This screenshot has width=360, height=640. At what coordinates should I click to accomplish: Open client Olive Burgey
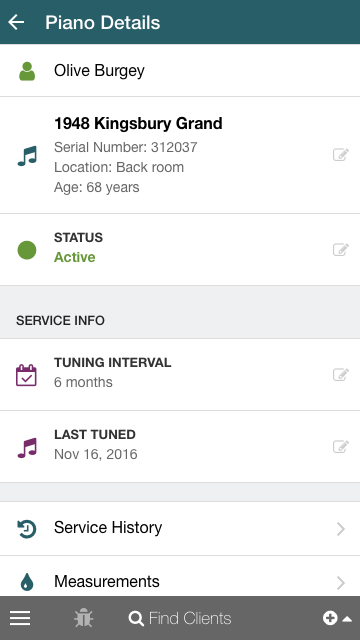pos(180,70)
